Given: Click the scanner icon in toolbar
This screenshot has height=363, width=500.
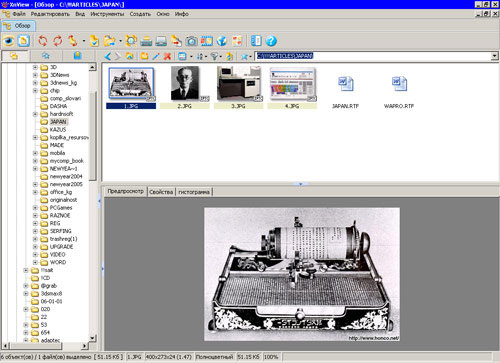Looking at the screenshot, I should pos(161,41).
